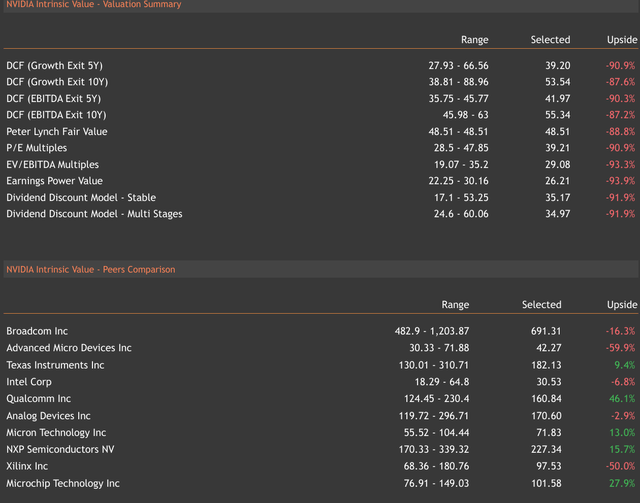Select the 'DCF (Growth Exit 5Y)' row label
640x503 pixels.
click(x=54, y=66)
